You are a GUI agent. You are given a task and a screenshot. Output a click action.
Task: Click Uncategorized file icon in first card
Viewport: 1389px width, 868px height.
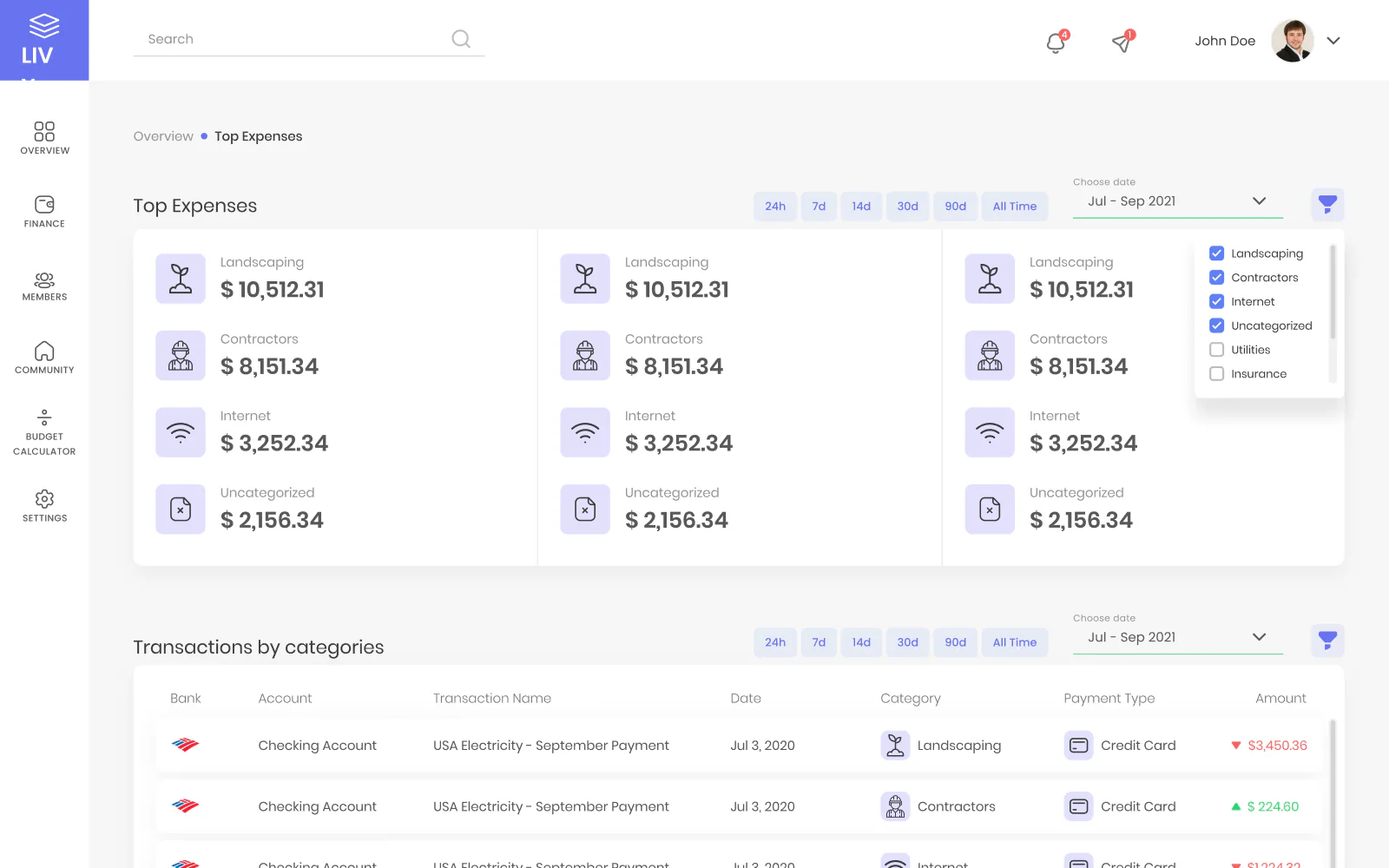click(181, 509)
